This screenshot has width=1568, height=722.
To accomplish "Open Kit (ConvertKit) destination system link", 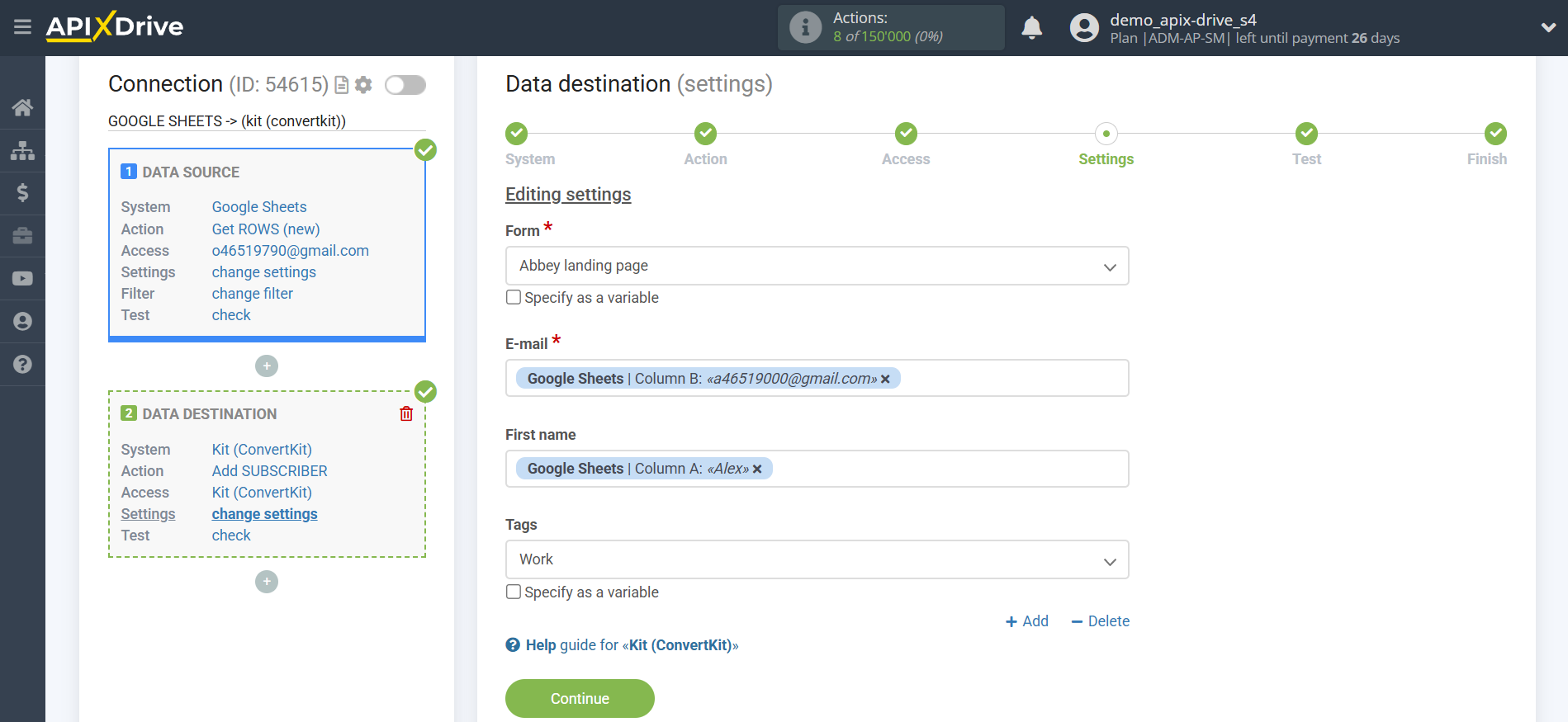I will [x=262, y=450].
